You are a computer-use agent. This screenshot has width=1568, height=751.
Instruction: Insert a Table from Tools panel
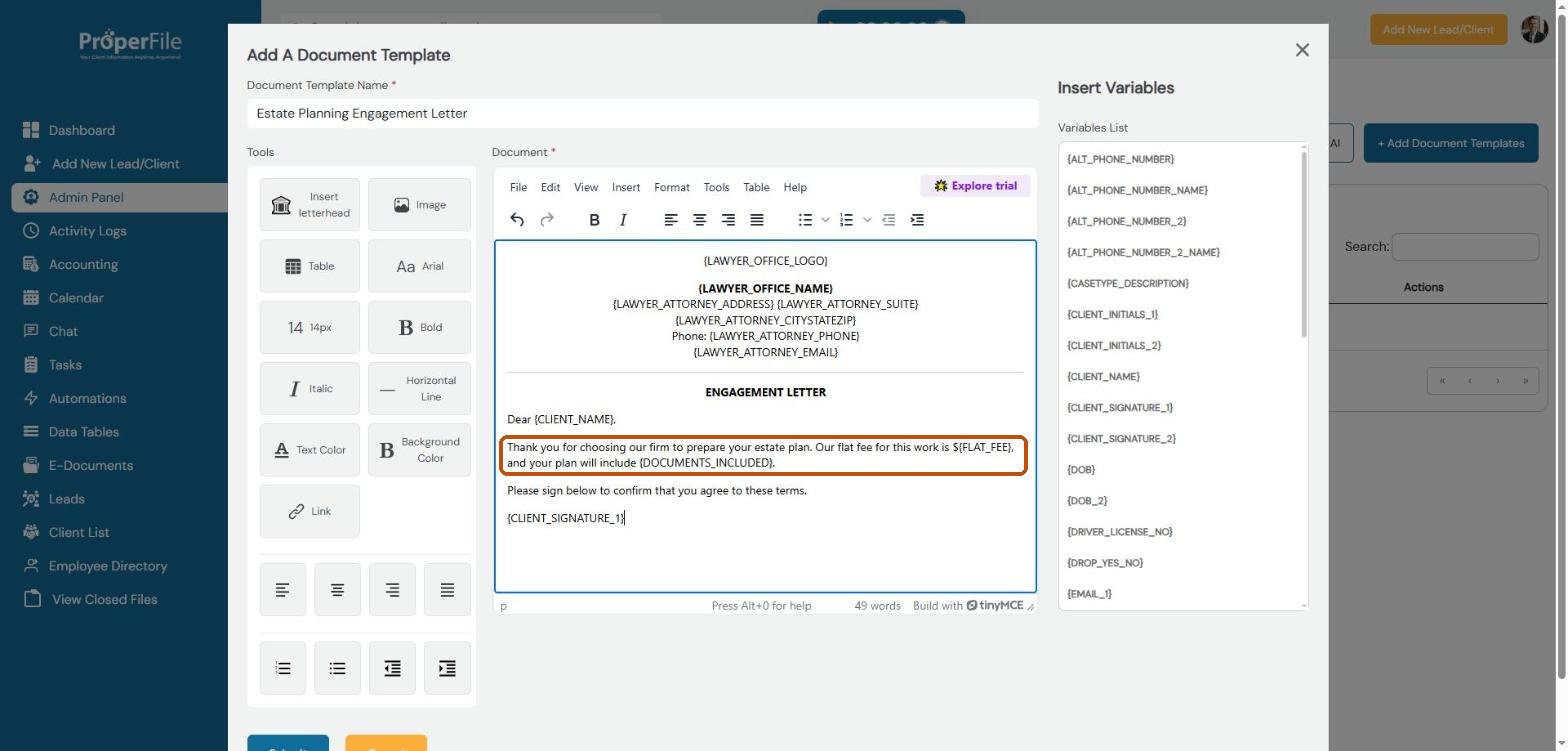pyautogui.click(x=310, y=266)
